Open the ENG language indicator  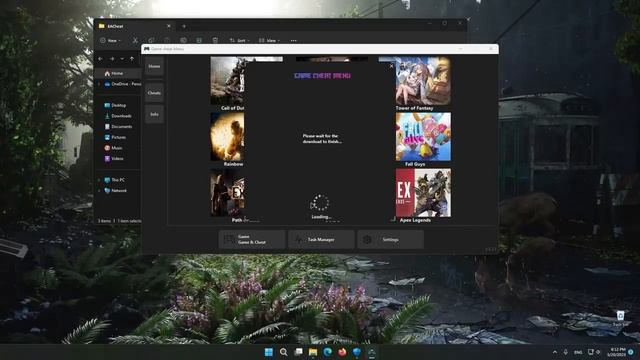tap(578, 352)
